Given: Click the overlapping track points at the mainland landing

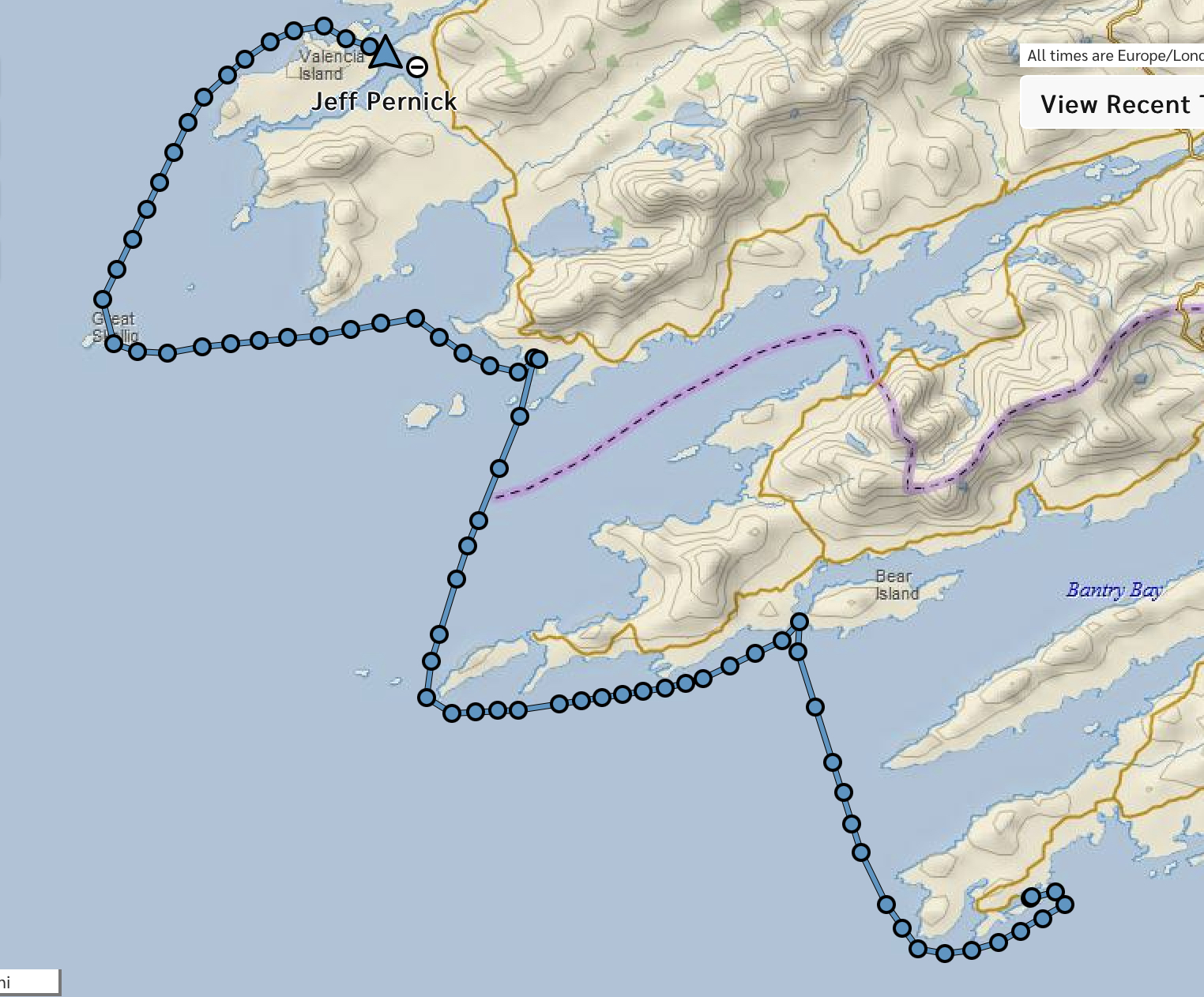Looking at the screenshot, I should point(536,359).
